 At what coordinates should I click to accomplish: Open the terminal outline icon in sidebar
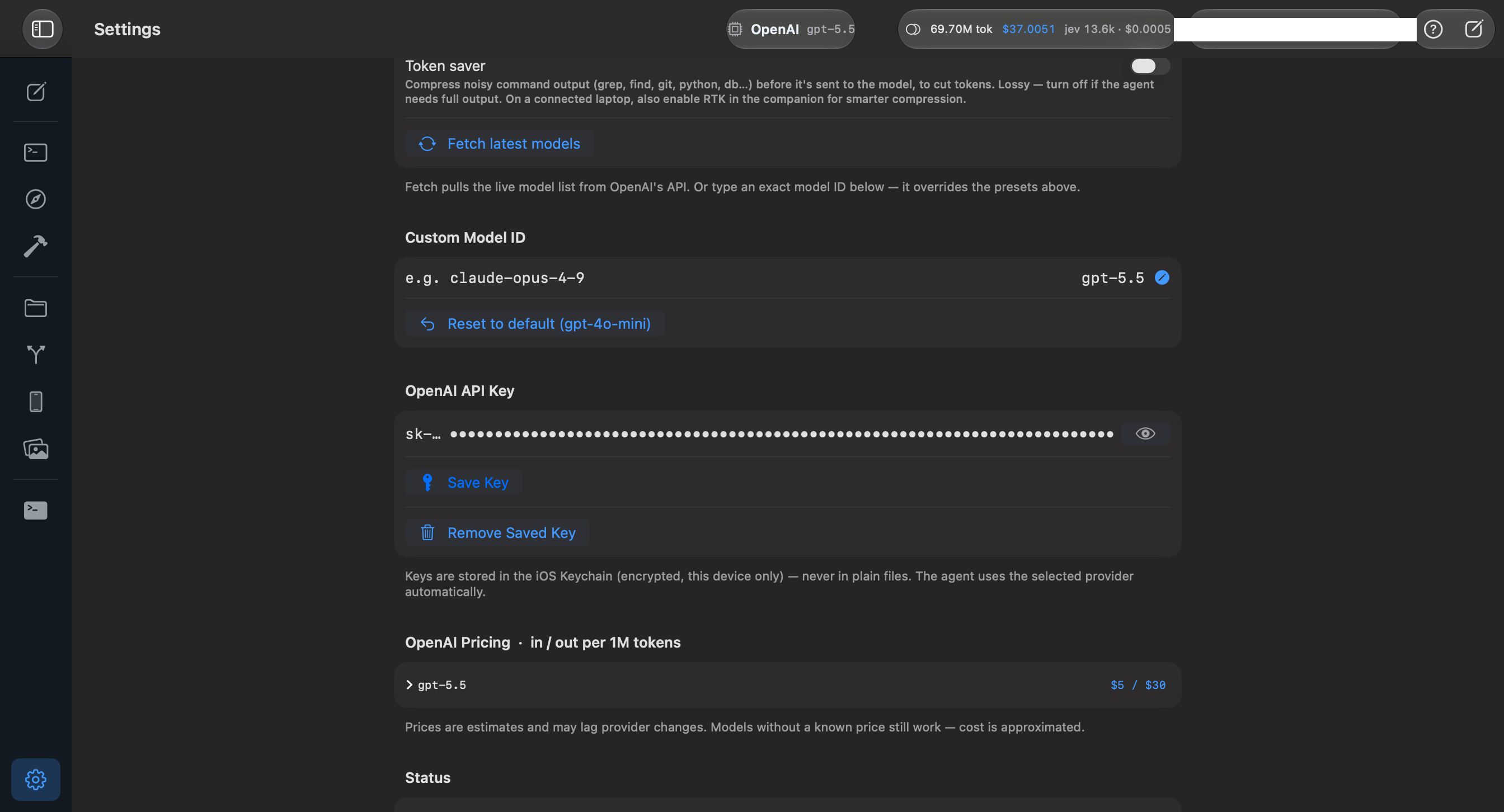pos(36,152)
